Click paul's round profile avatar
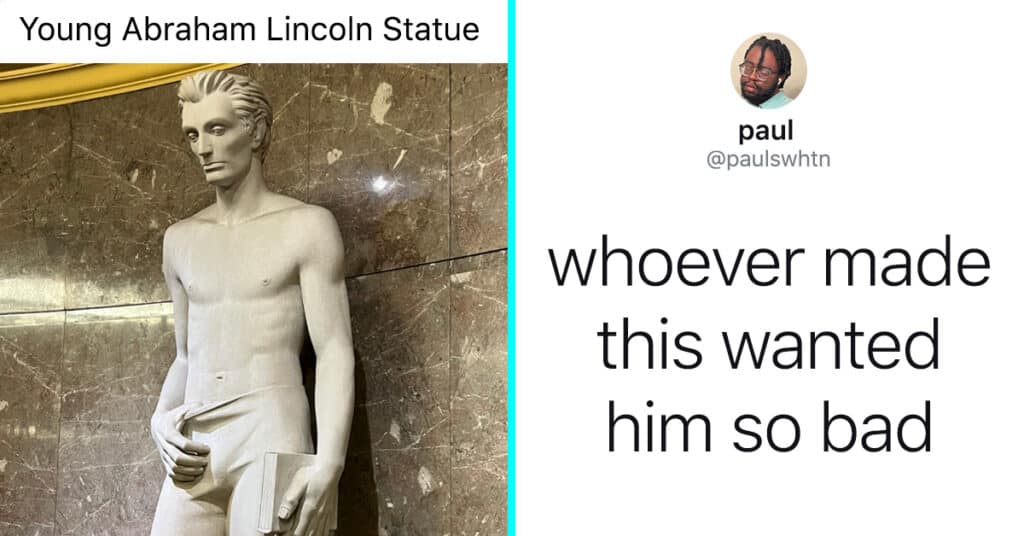This screenshot has height=536, width=1024. pyautogui.click(x=768, y=71)
